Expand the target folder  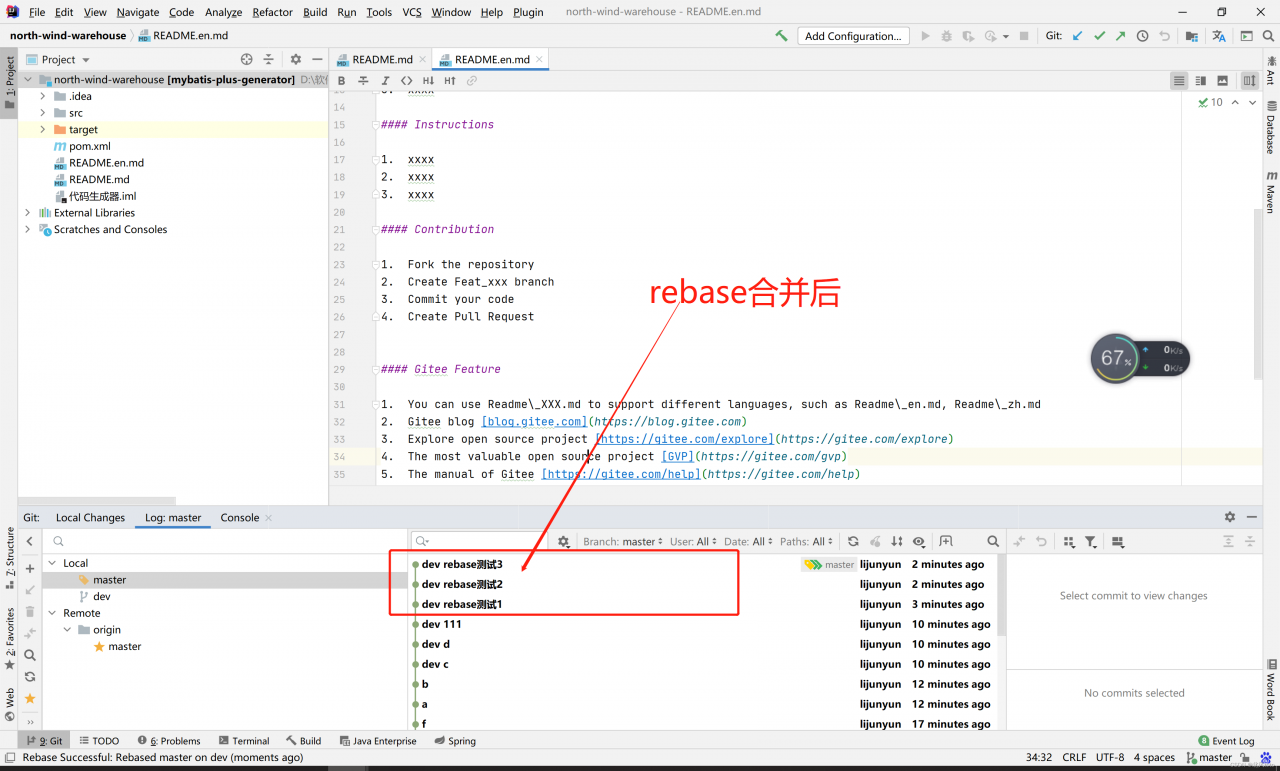click(43, 130)
